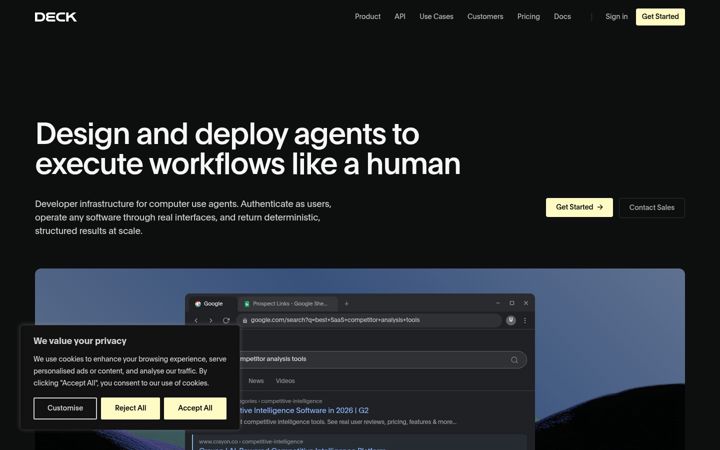Click the demo browser address bar
Image resolution: width=720 pixels, height=450 pixels.
(370, 320)
